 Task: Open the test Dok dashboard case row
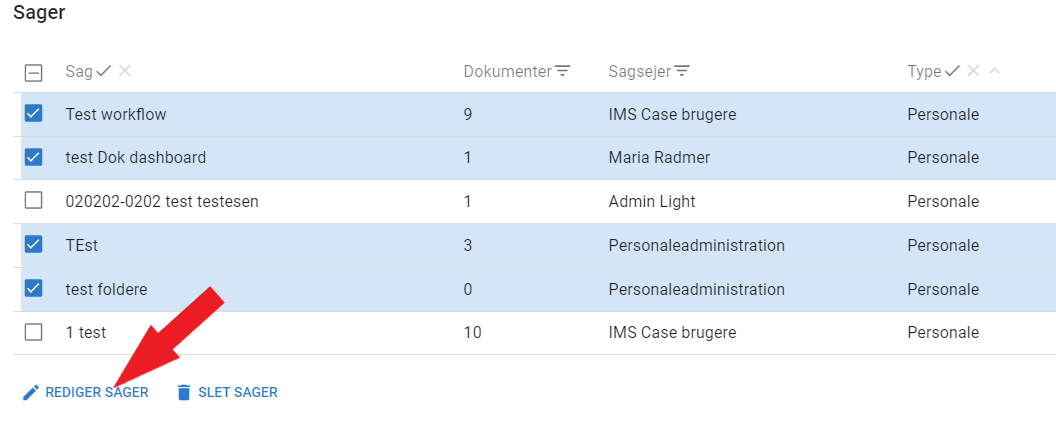136,158
